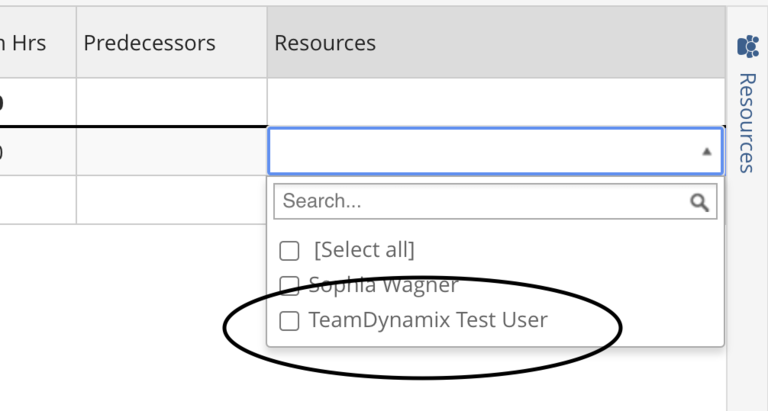Click the first row Hrs cell

[x=36, y=102]
